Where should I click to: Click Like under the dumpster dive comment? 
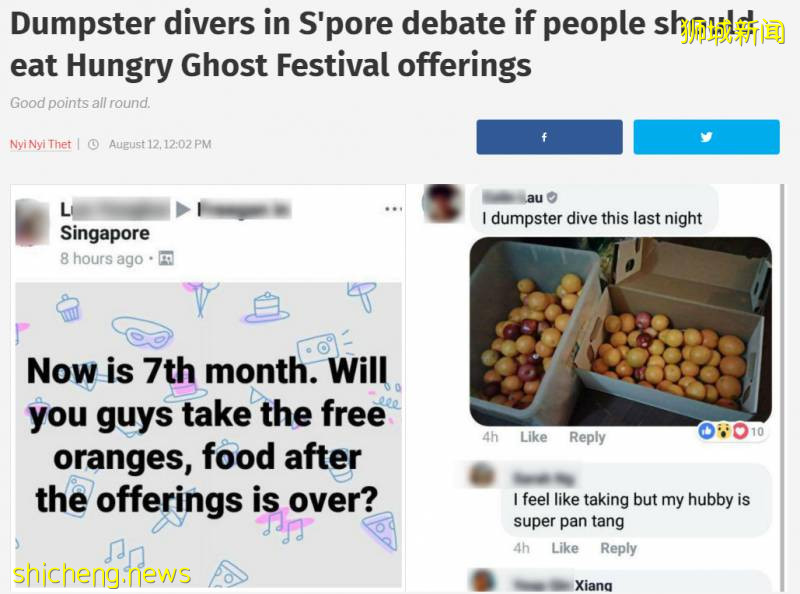(533, 437)
